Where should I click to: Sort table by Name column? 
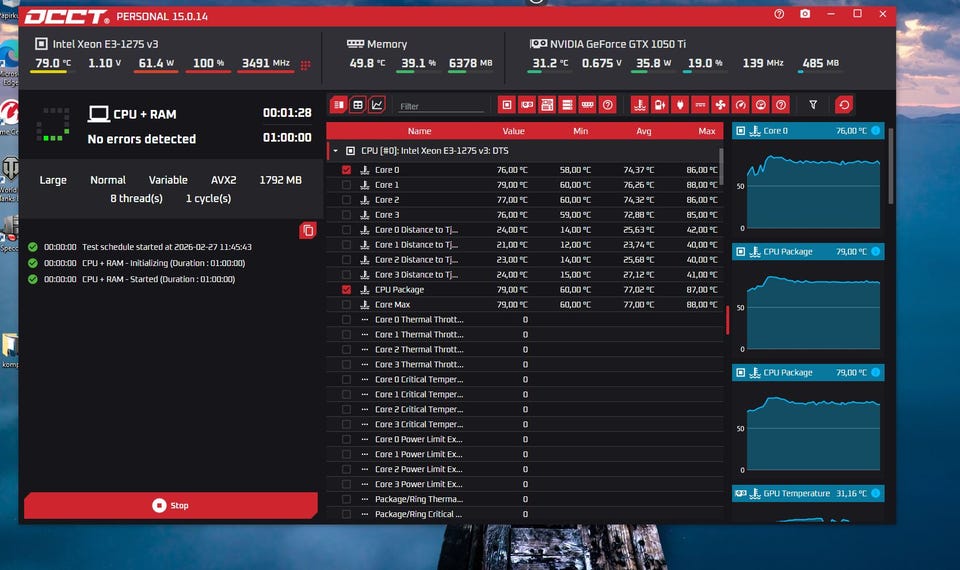click(x=419, y=131)
